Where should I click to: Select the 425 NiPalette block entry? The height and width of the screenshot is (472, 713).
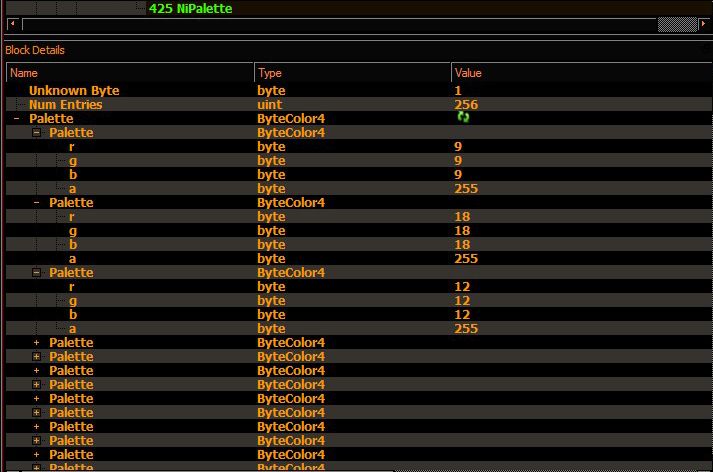click(191, 8)
